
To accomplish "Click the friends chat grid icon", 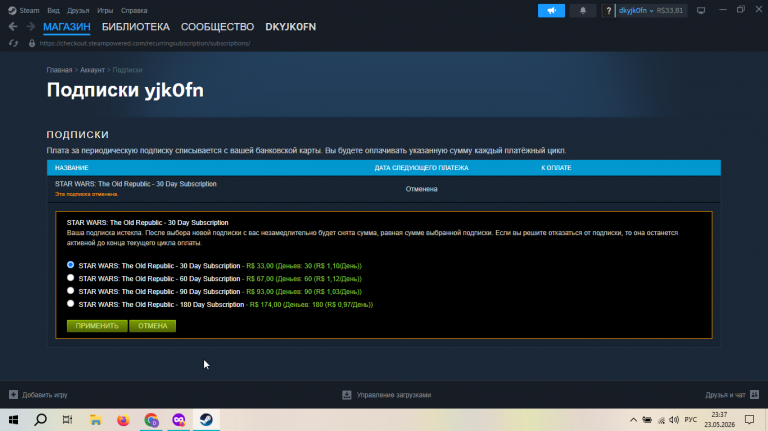I will (754, 394).
